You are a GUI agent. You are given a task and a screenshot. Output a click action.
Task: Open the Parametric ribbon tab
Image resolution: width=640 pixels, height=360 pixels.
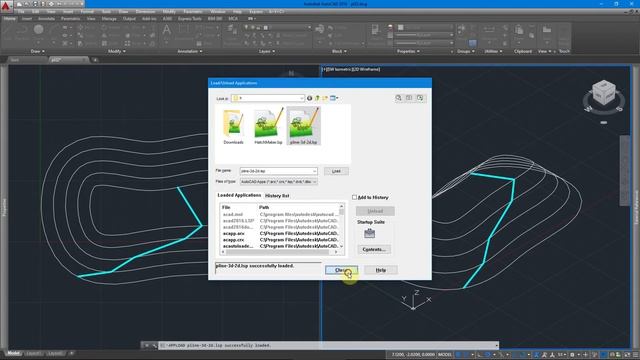[71, 19]
